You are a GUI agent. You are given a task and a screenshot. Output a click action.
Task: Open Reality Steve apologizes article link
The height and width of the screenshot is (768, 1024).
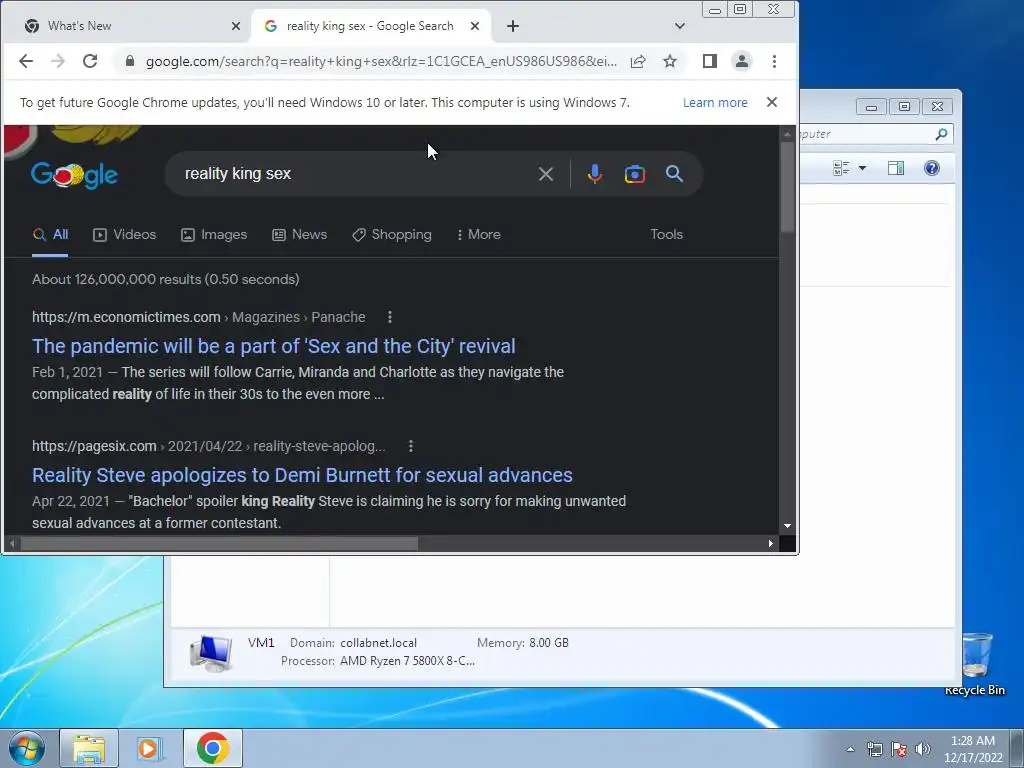tap(302, 475)
